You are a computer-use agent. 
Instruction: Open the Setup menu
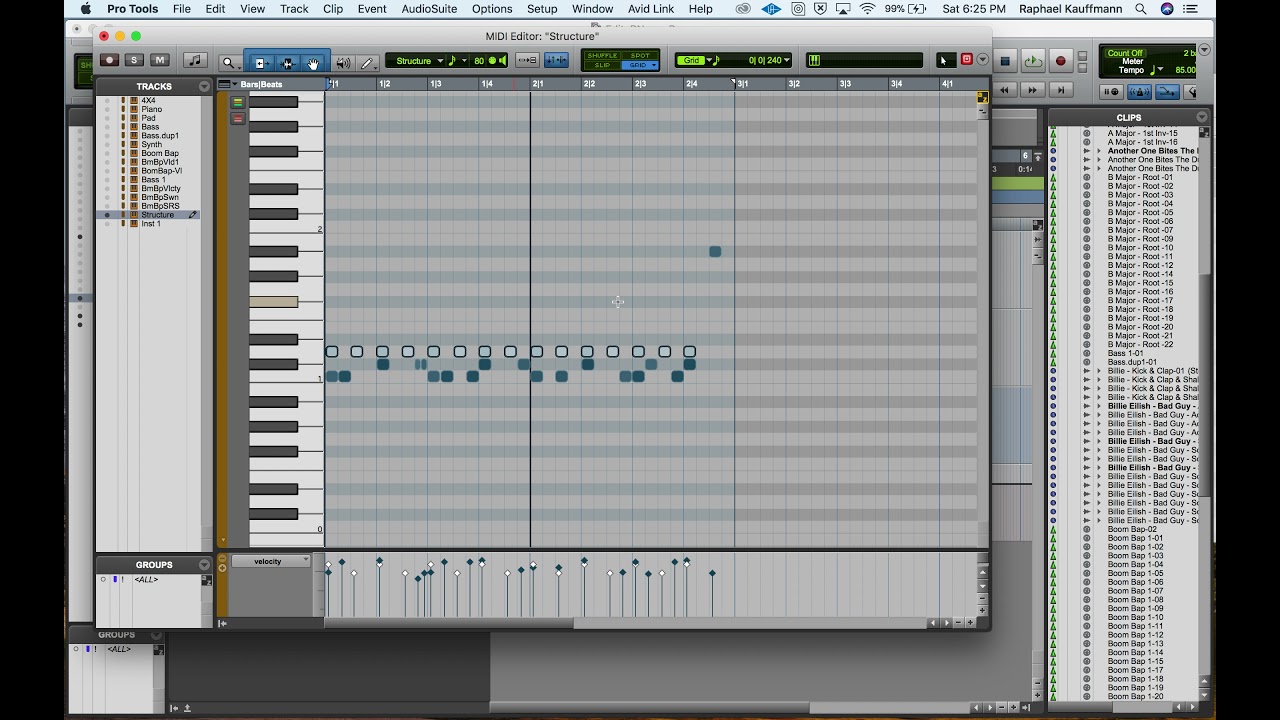(542, 9)
